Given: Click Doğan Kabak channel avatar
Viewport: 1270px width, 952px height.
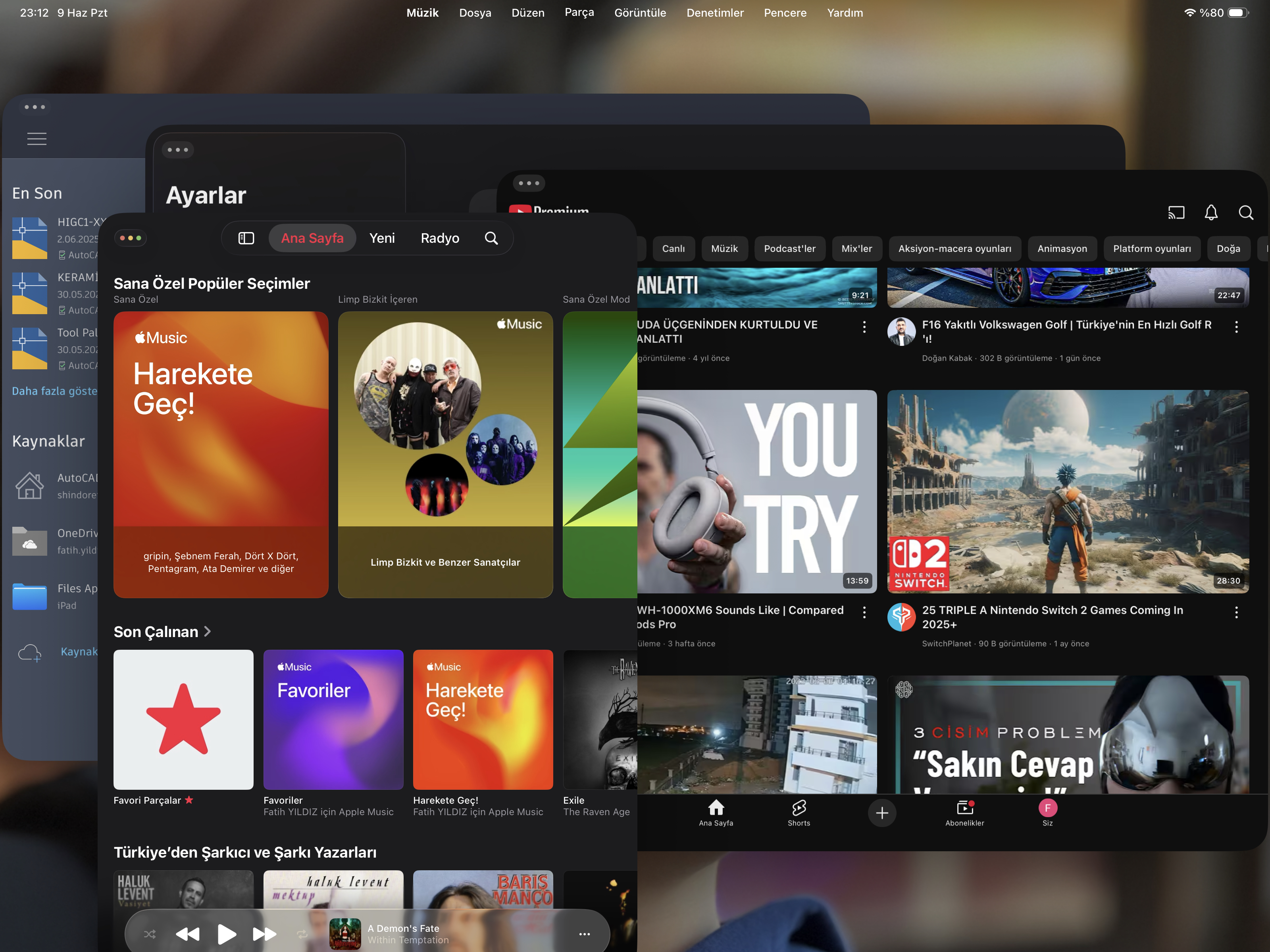Looking at the screenshot, I should point(901,332).
